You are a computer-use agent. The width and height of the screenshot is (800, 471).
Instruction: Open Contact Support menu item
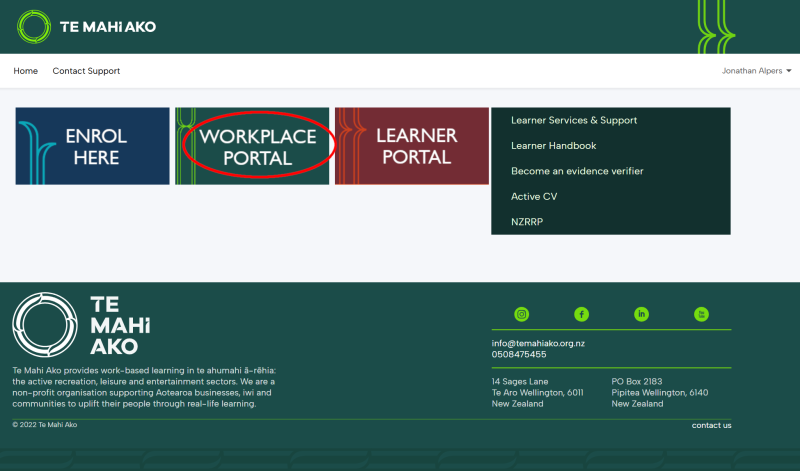[x=86, y=71]
